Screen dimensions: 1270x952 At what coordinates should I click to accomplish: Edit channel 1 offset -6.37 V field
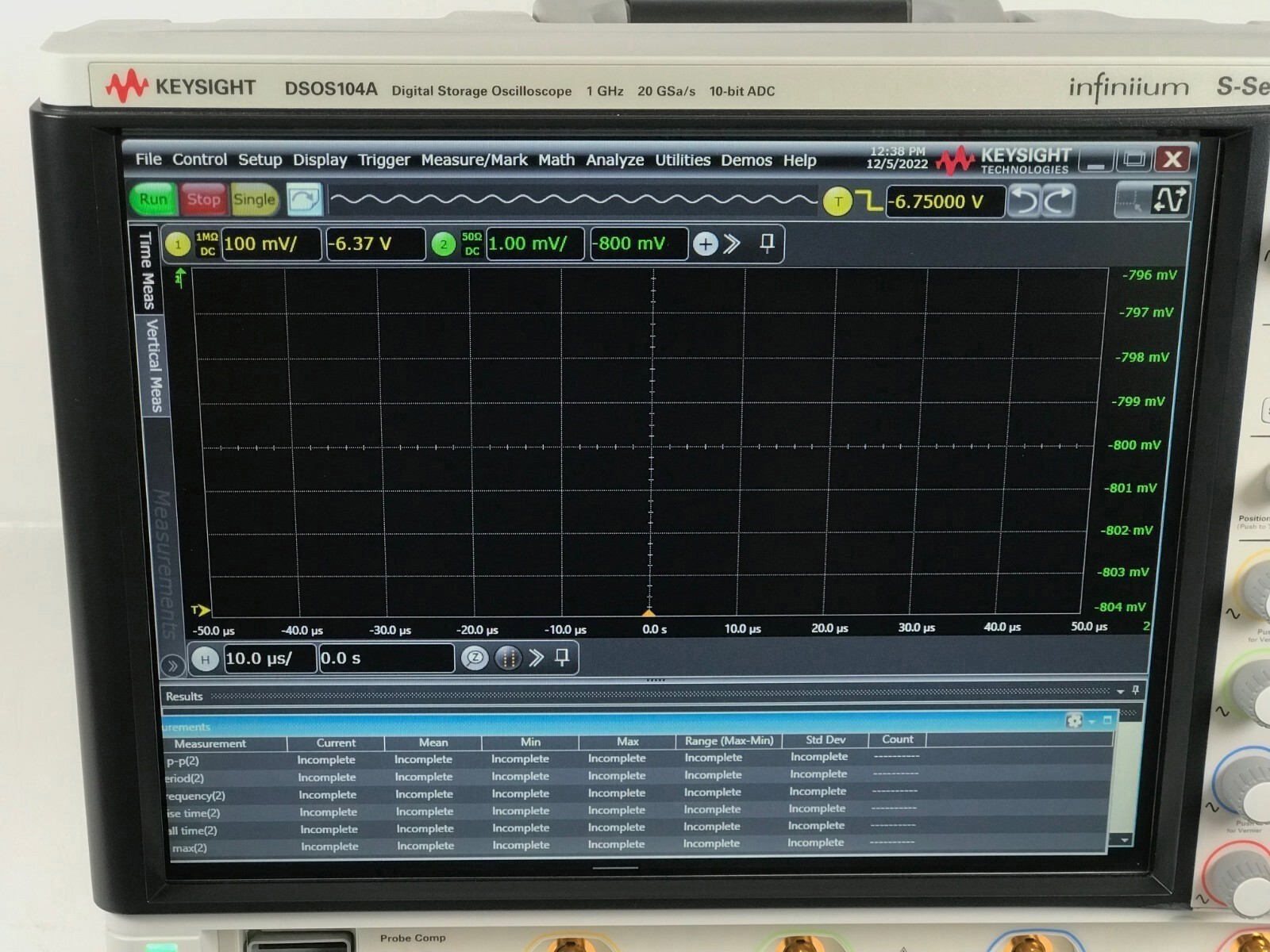coord(375,244)
